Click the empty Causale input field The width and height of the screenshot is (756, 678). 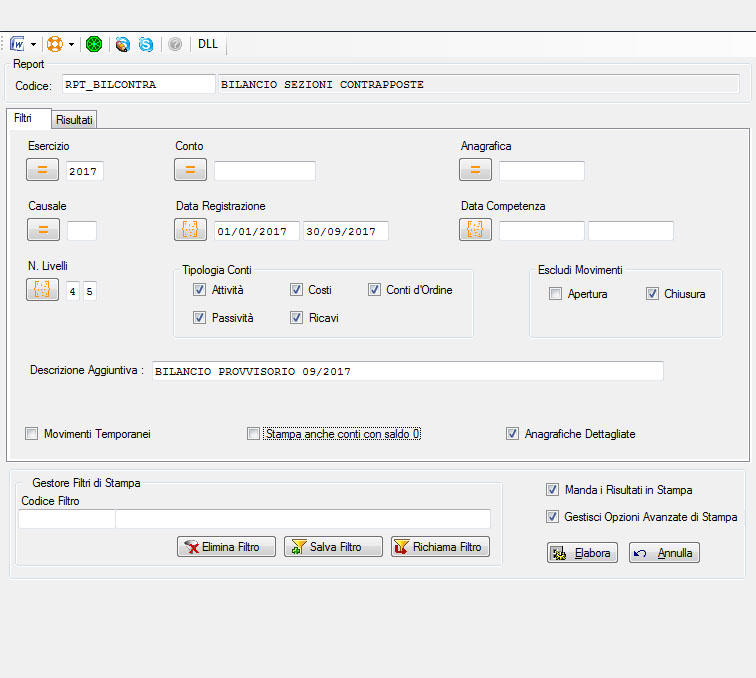[82, 231]
